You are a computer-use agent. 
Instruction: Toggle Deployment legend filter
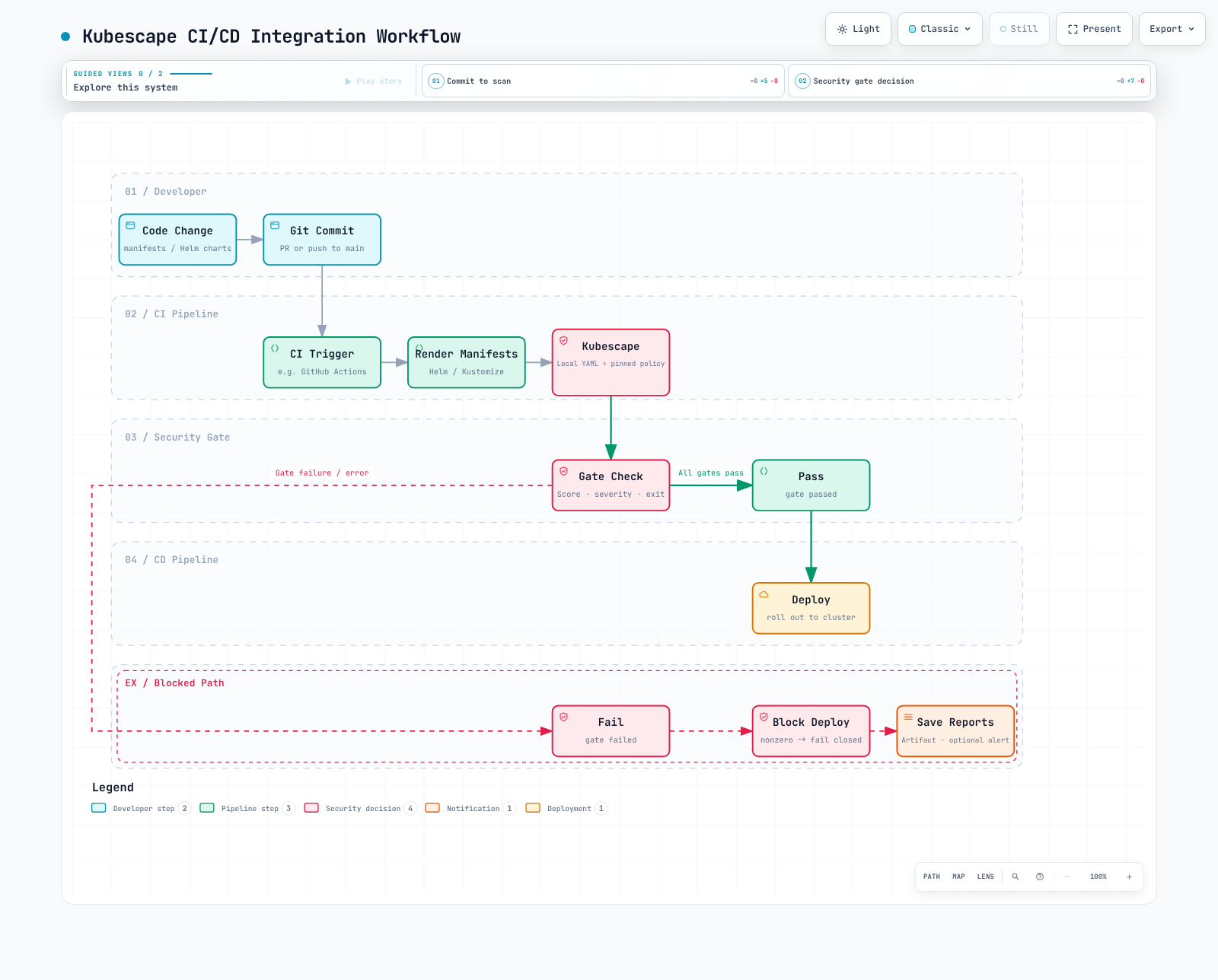pos(566,808)
